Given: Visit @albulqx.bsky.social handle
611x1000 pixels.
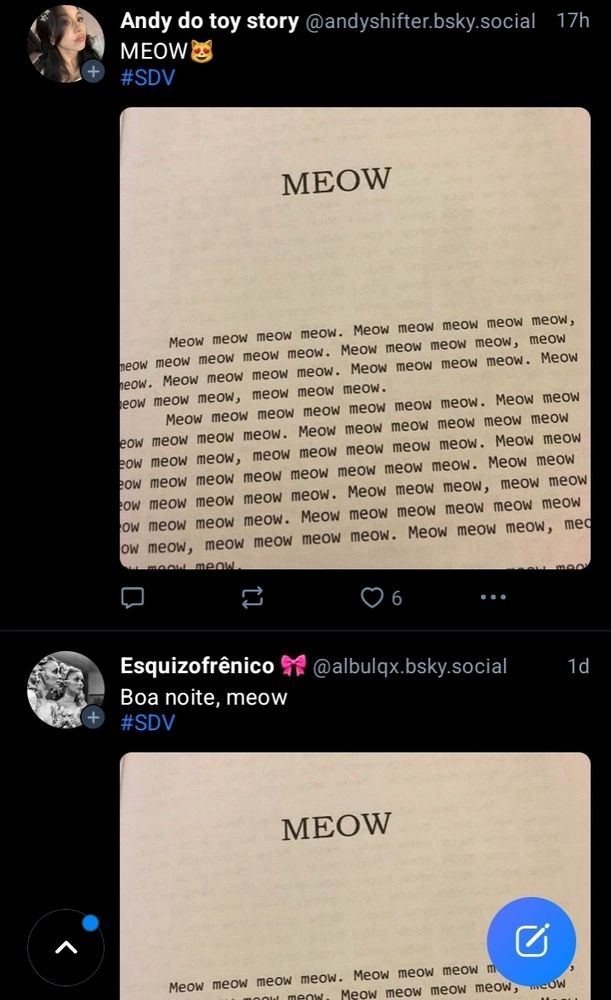Looking at the screenshot, I should pyautogui.click(x=409, y=666).
